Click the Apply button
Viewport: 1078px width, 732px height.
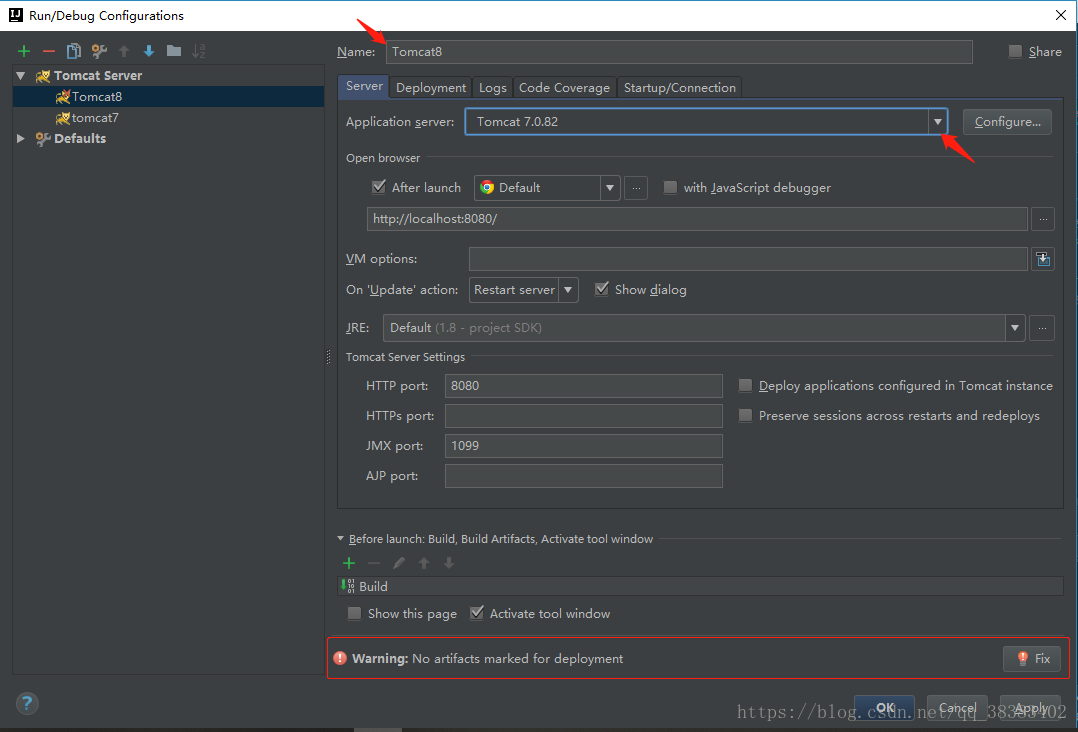pos(1030,707)
